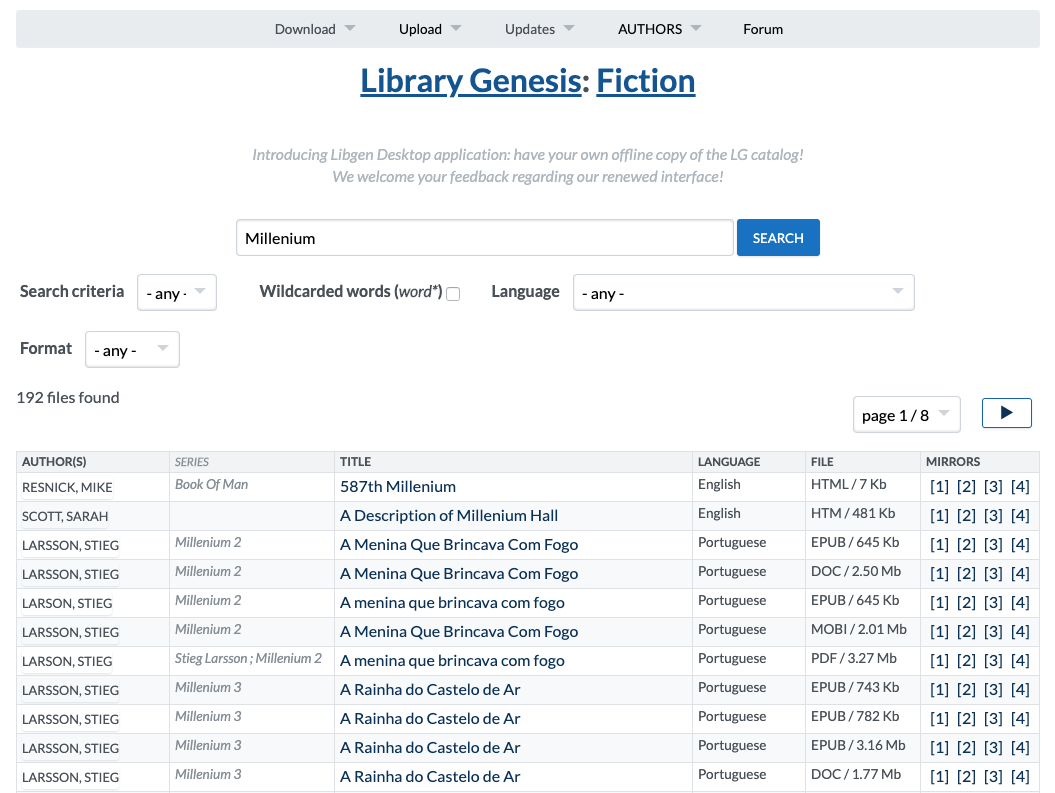This screenshot has width=1055, height=793.
Task: Open the Upload menu
Action: click(x=422, y=29)
